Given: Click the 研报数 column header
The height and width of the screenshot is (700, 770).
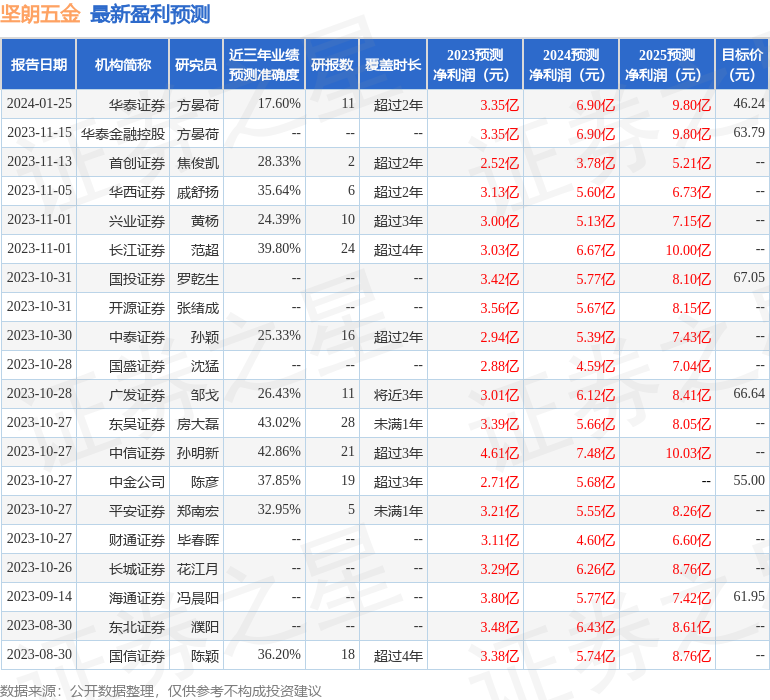Looking at the screenshot, I should point(332,64).
